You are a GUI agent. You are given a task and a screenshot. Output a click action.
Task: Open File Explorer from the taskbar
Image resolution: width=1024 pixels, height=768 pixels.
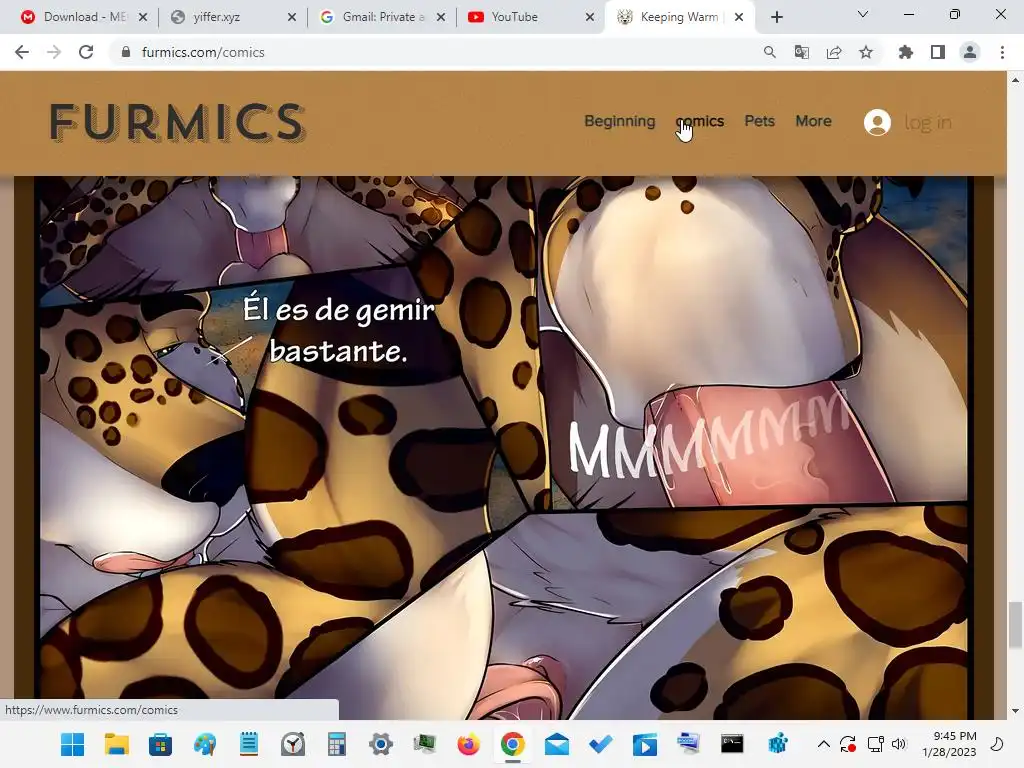[x=116, y=744]
